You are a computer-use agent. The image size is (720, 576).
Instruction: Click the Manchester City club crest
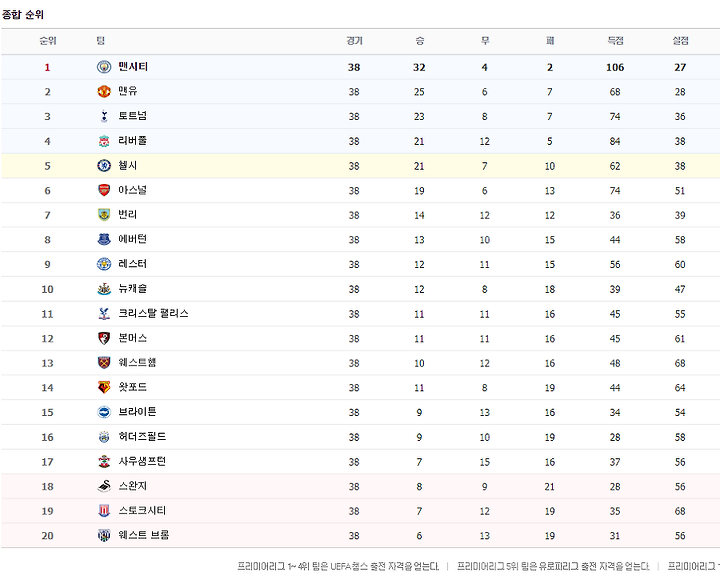coord(104,67)
